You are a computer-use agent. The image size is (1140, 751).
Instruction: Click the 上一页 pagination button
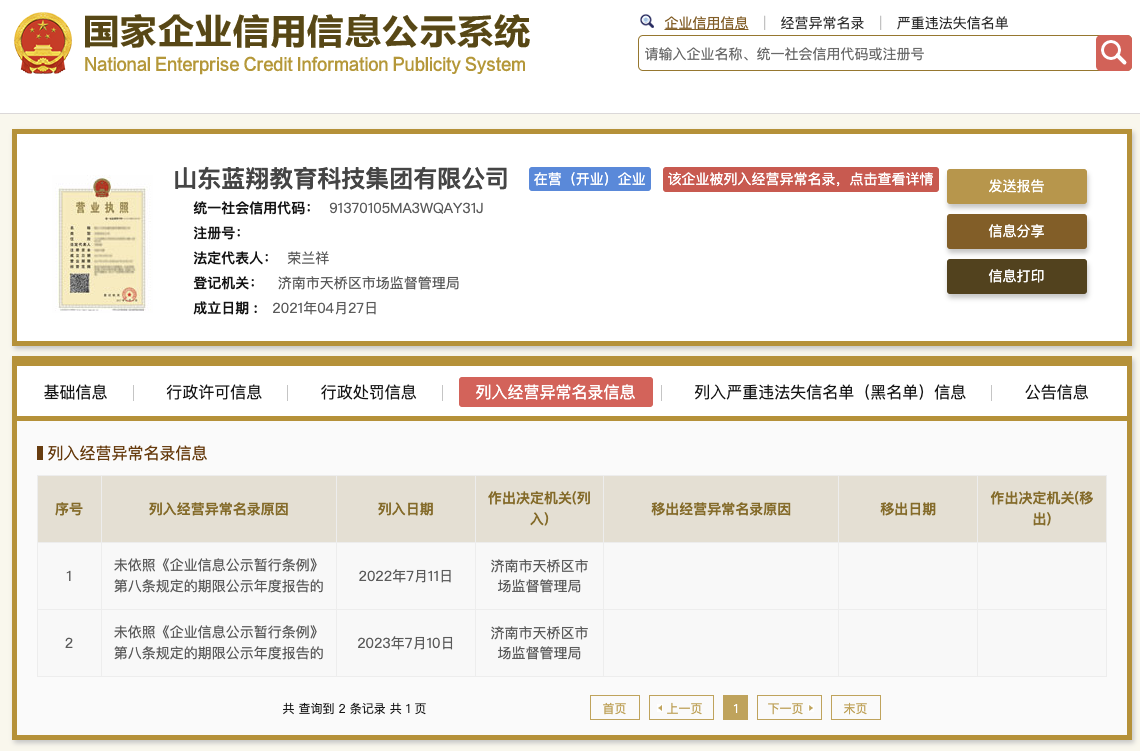681,708
